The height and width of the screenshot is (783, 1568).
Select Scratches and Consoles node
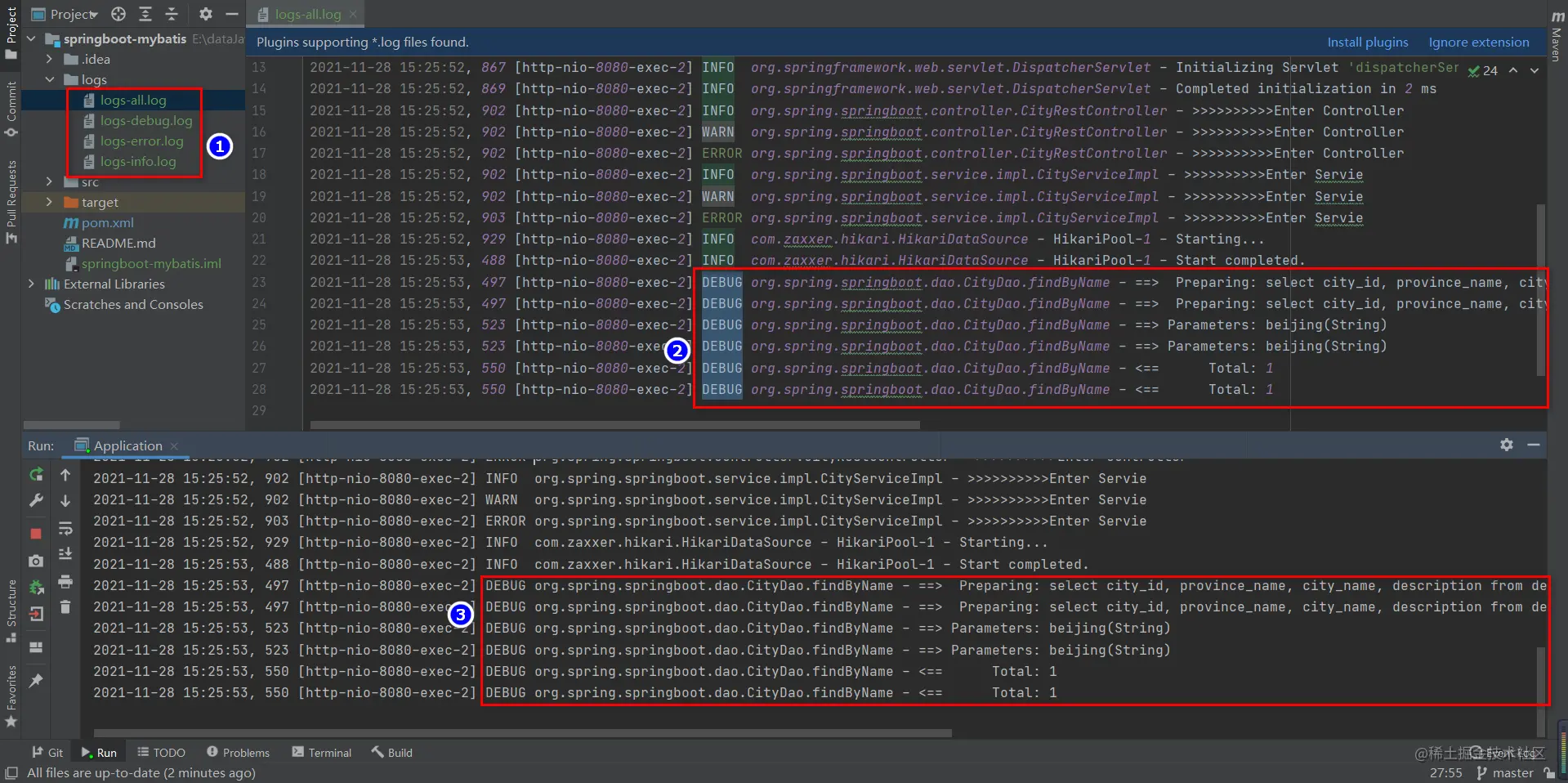click(133, 304)
